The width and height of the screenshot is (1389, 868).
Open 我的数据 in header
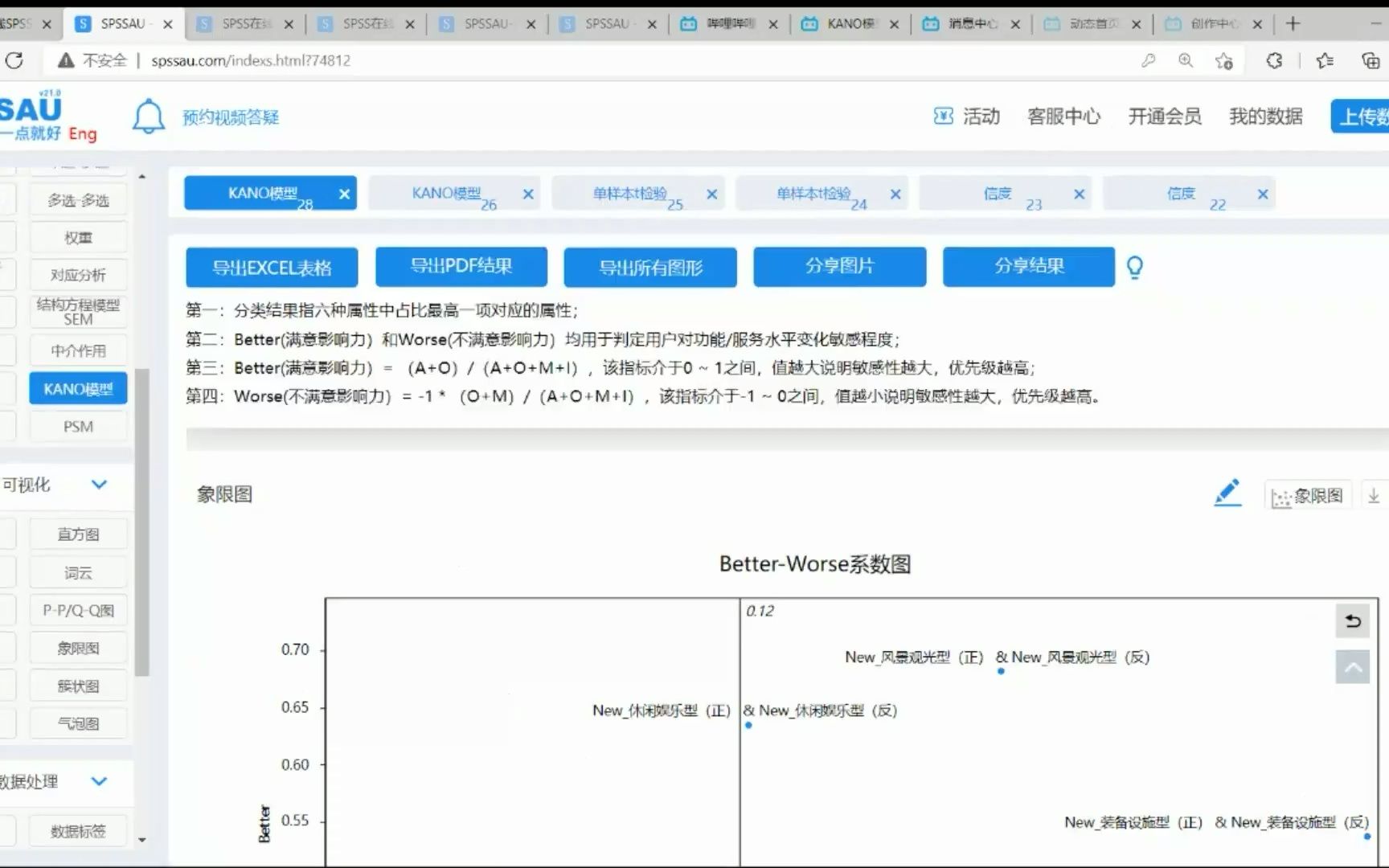click(x=1265, y=117)
